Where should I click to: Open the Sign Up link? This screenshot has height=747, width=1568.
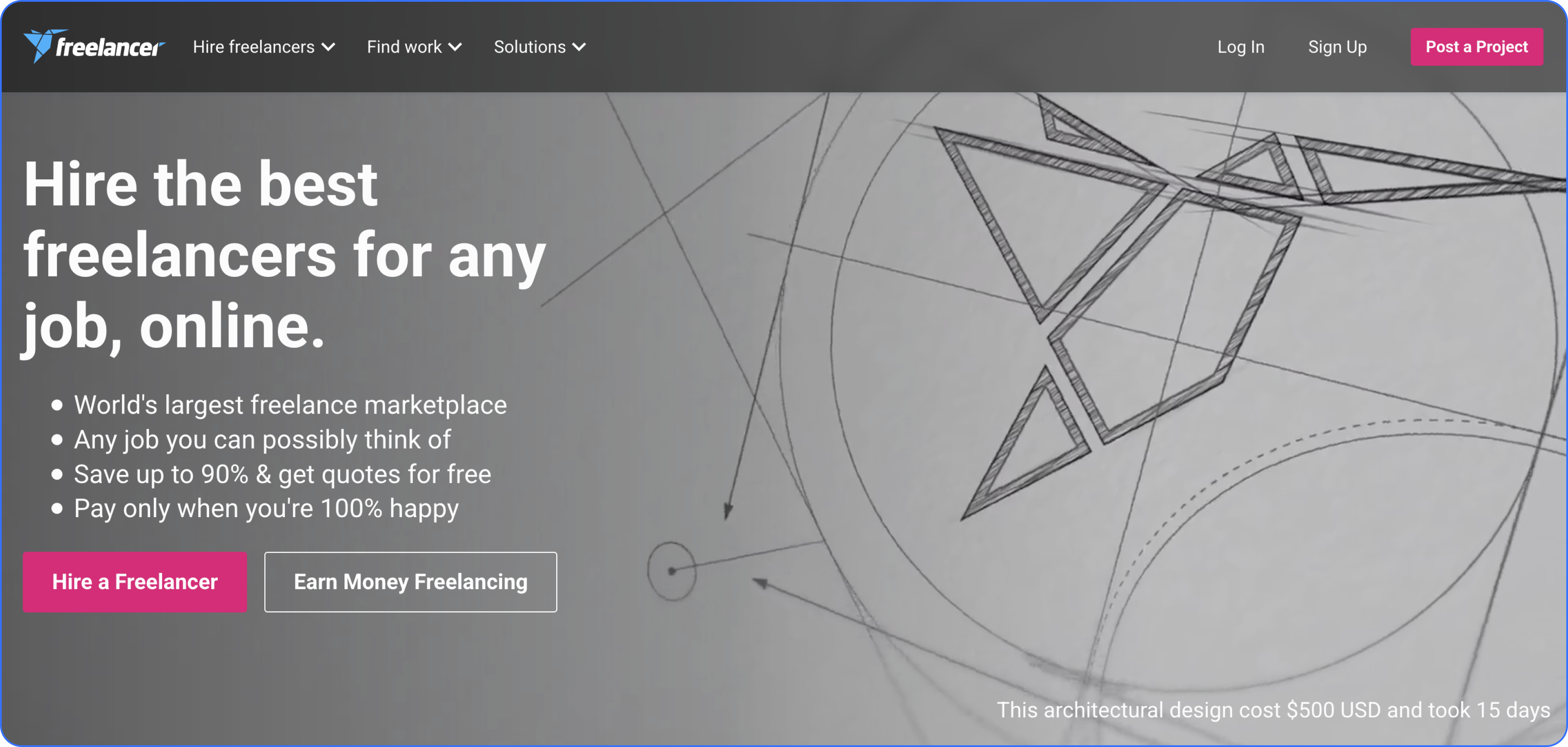point(1337,47)
